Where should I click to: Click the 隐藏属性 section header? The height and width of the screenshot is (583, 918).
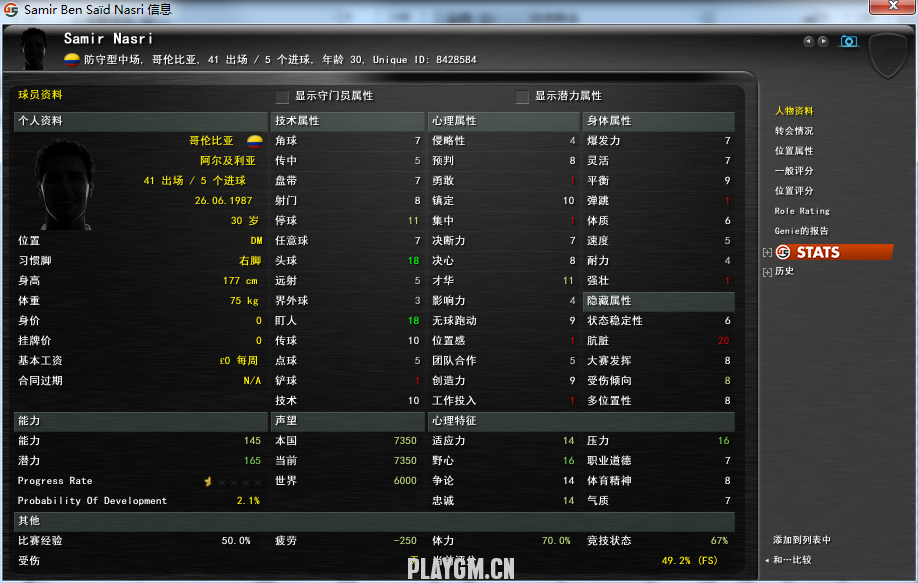pyautogui.click(x=659, y=301)
